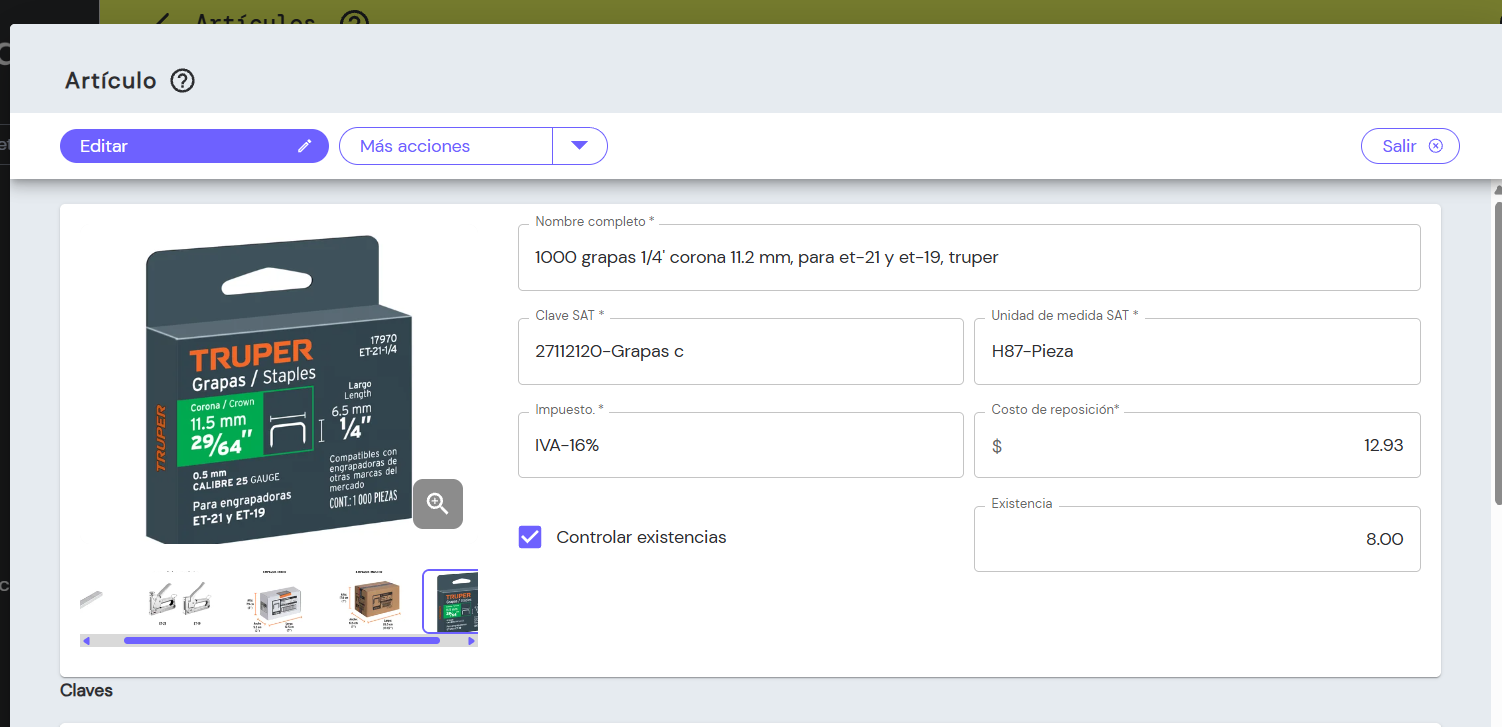This screenshot has width=1502, height=727.
Task: Click the Costo de reposición field
Action: 1197,445
